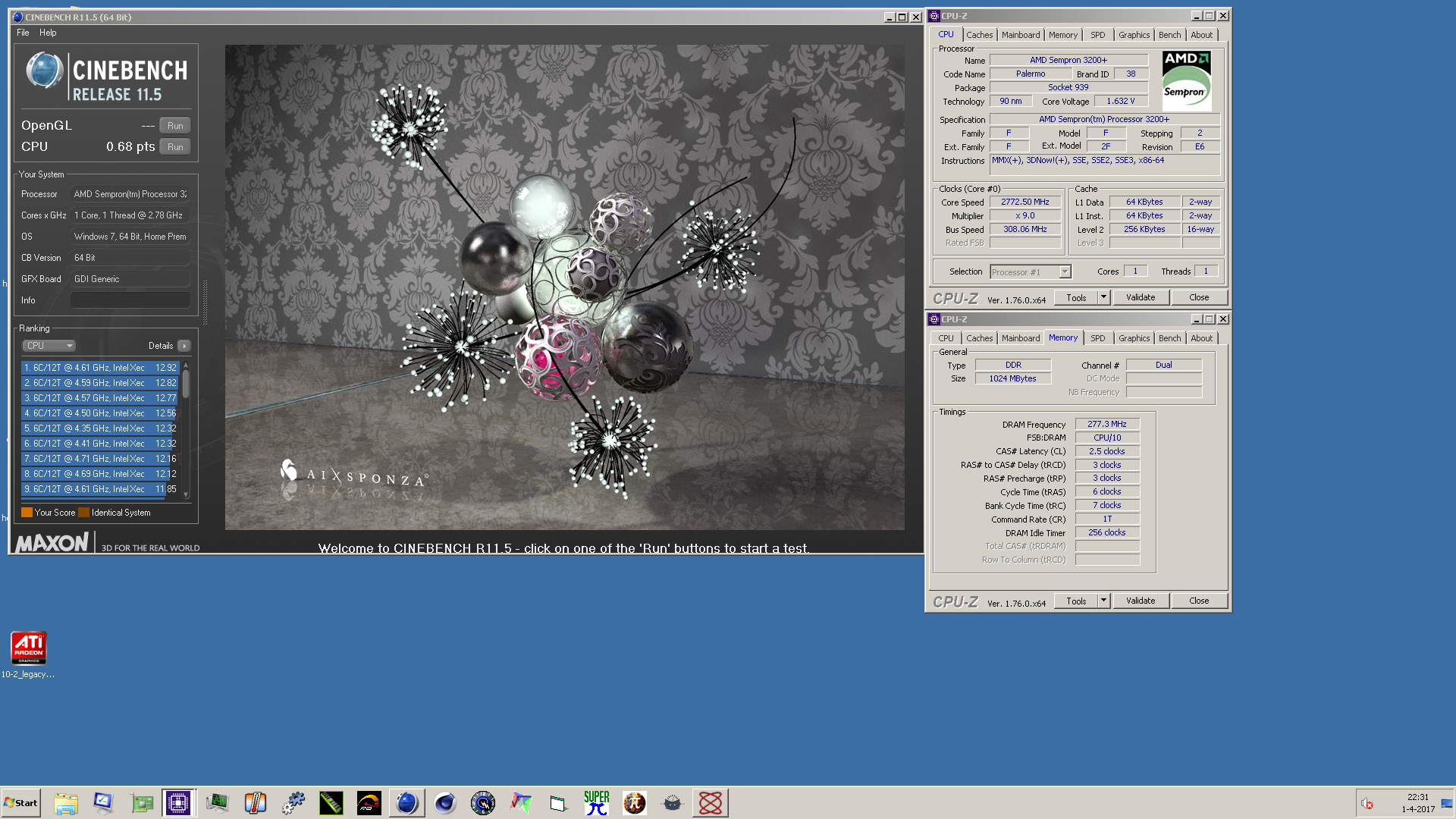Viewport: 1456px width, 819px height.
Task: Open the green graphics card taskbar icon
Action: click(x=142, y=803)
